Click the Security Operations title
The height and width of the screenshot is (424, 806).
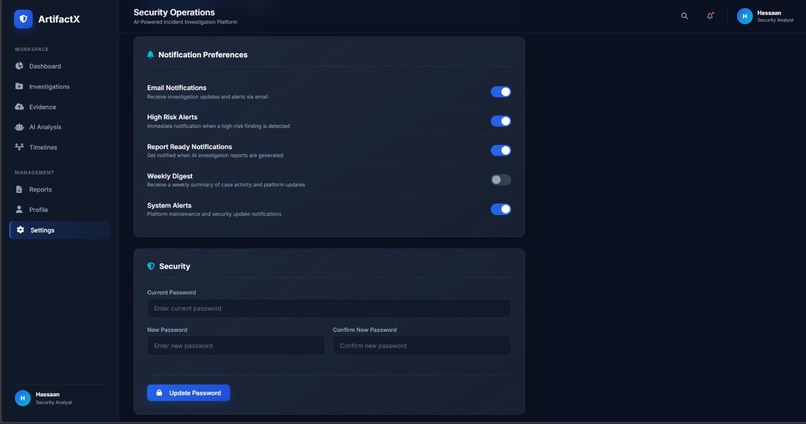coord(174,12)
